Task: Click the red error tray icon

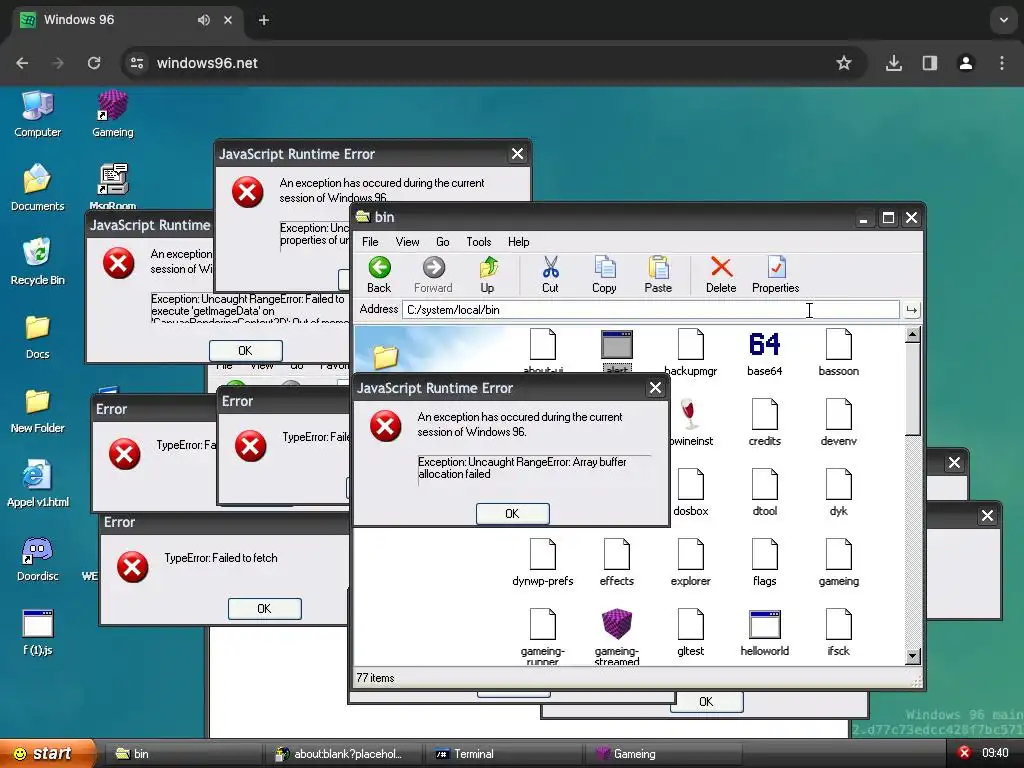Action: click(x=964, y=753)
